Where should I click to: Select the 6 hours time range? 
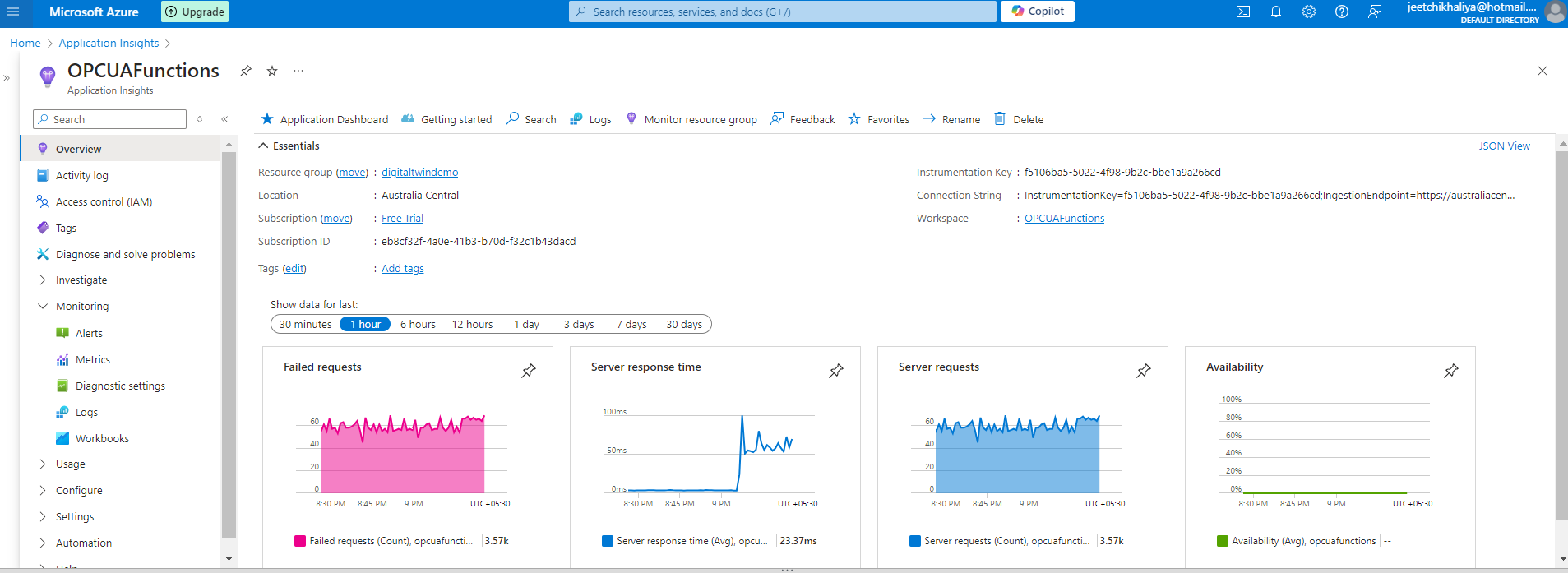pos(418,324)
